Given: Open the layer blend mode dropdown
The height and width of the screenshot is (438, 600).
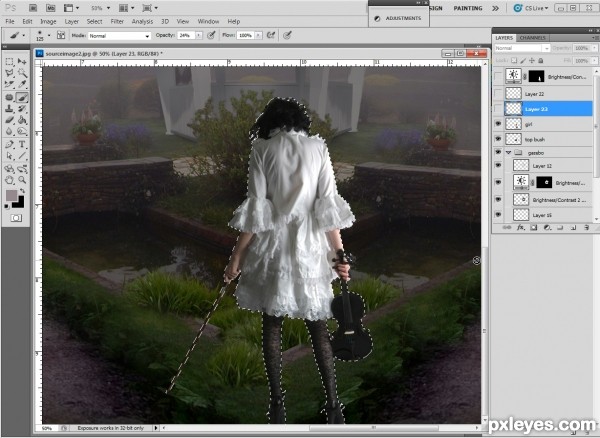Looking at the screenshot, I should 522,48.
